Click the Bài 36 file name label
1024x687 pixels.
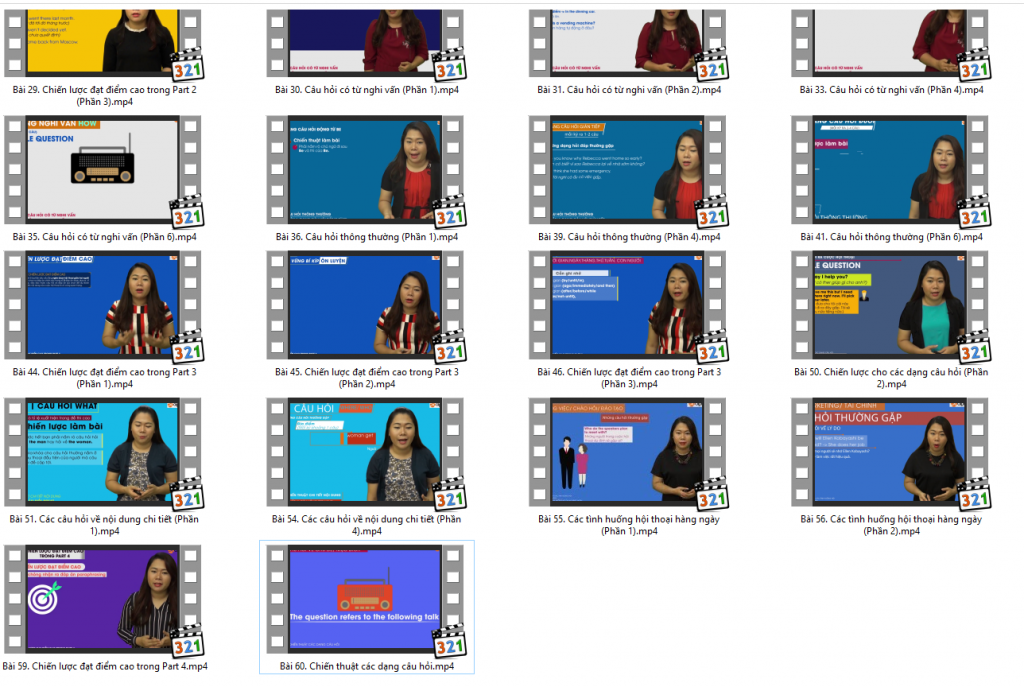(366, 237)
